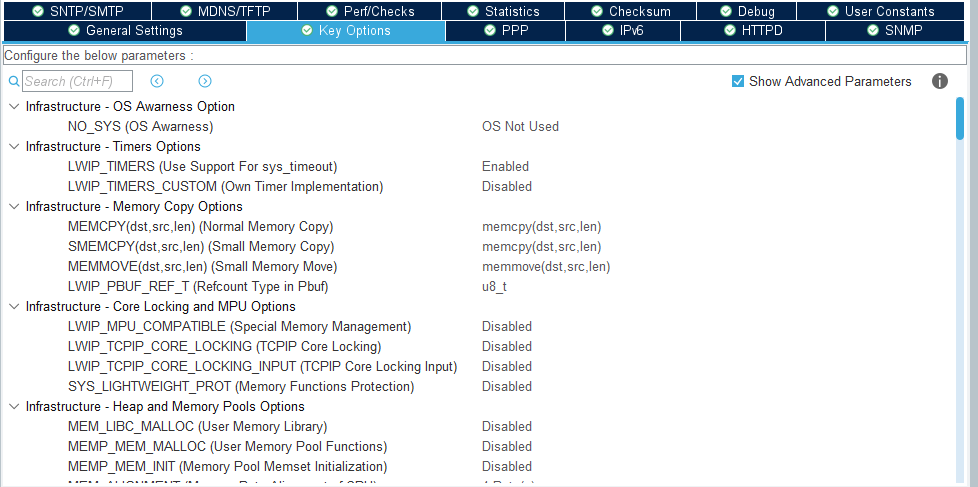This screenshot has width=978, height=487.
Task: Open the info icon beside advanced parameters
Action: coord(940,81)
